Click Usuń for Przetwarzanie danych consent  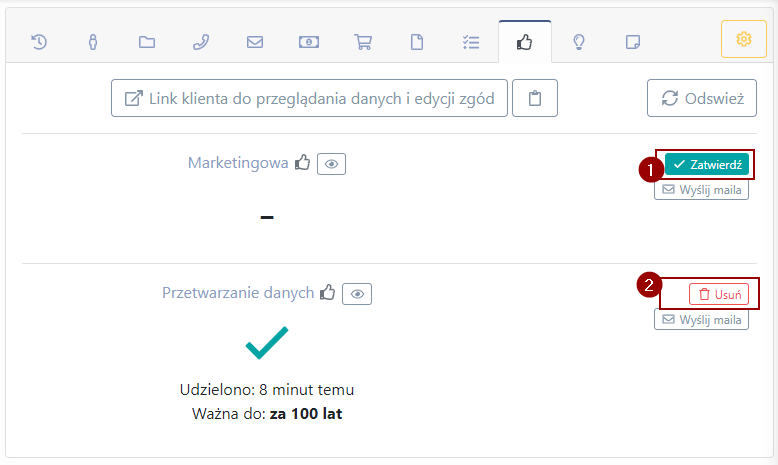[719, 294]
